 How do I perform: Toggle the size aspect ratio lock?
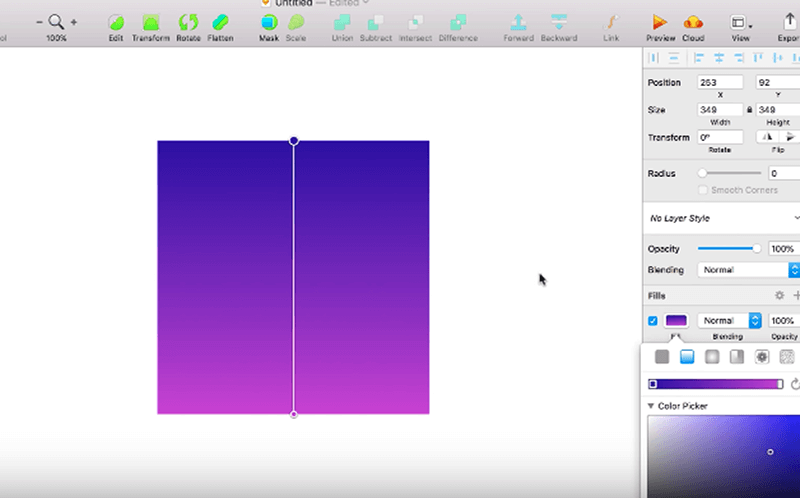[x=750, y=110]
